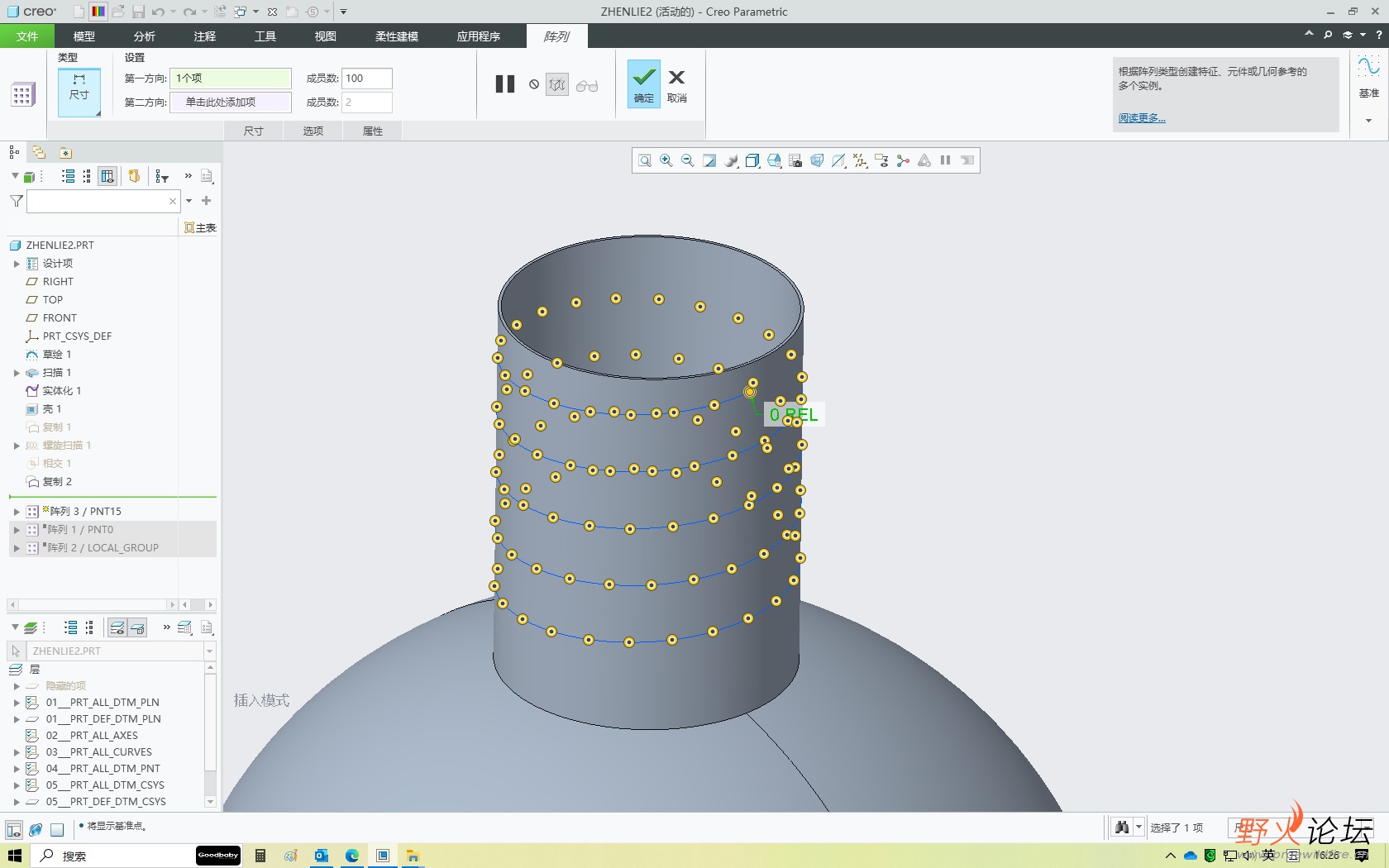Image resolution: width=1389 pixels, height=868 pixels.
Task: Expand the 螺旋扫描 1 tree node
Action: [x=17, y=446]
